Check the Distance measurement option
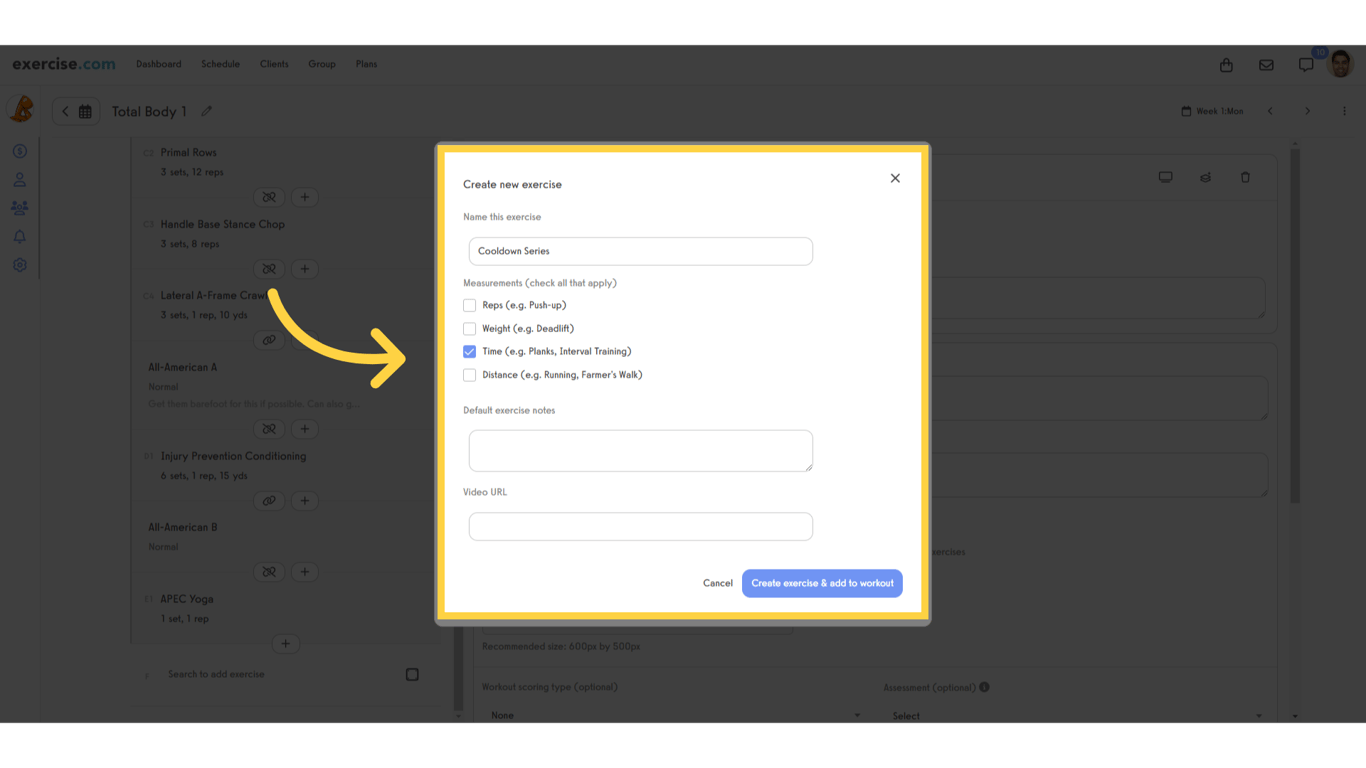 coord(469,374)
